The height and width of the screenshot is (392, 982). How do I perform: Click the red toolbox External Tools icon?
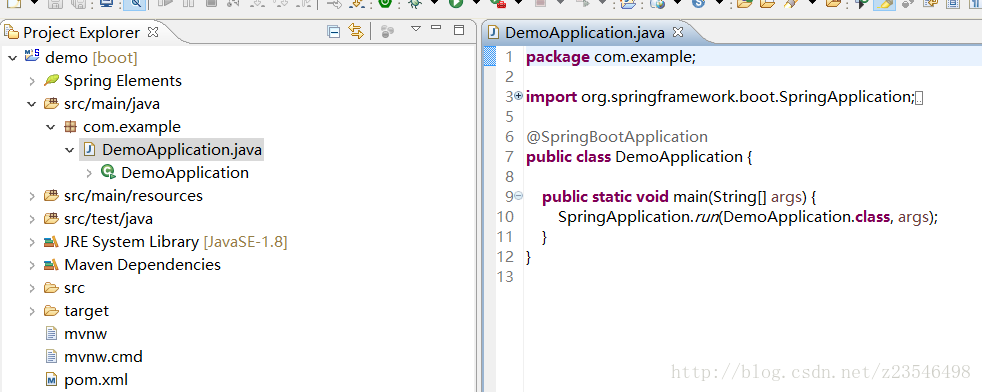point(500,4)
